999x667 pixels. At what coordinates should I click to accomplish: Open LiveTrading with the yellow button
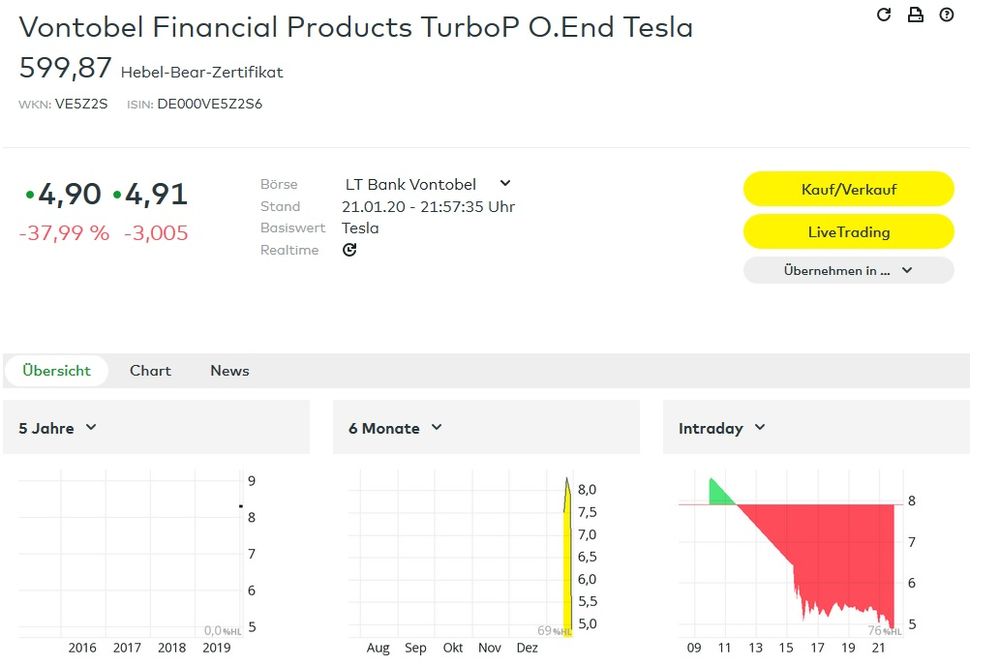coord(848,231)
